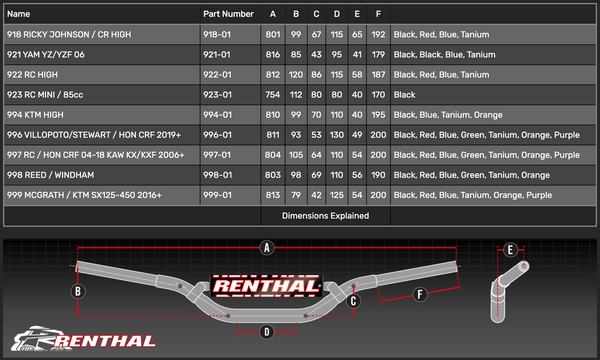Click the single 'Black' color in 923 row
Viewport: 600px width, 360px height.
tap(404, 95)
